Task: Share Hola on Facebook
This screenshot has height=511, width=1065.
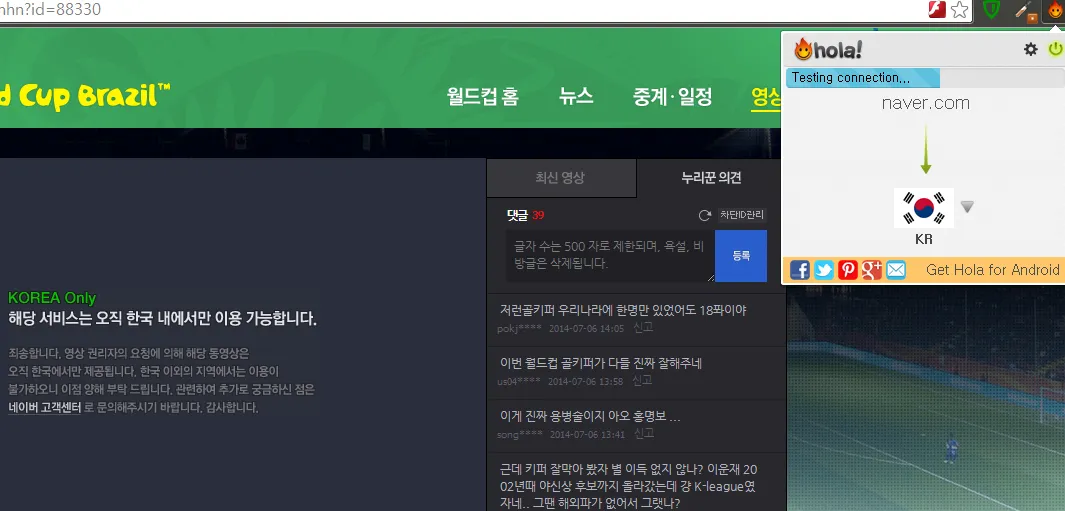Action: pos(800,270)
